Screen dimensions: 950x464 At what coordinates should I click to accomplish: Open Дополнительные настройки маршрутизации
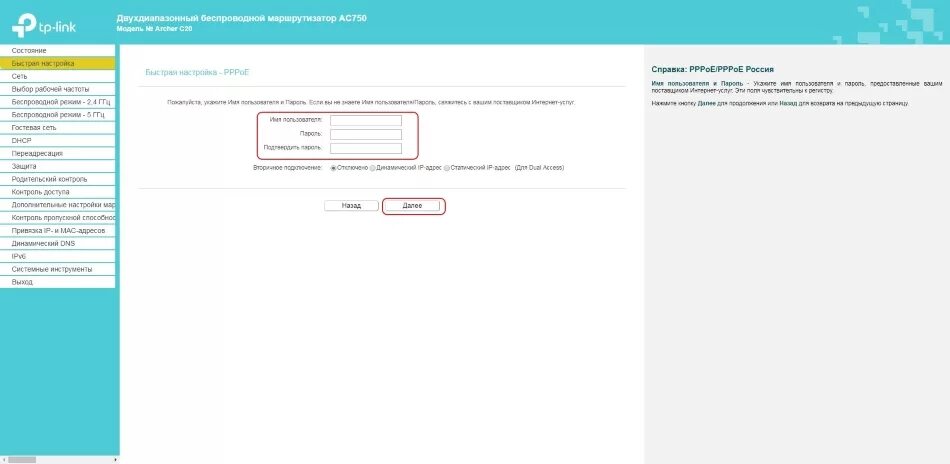[58, 205]
